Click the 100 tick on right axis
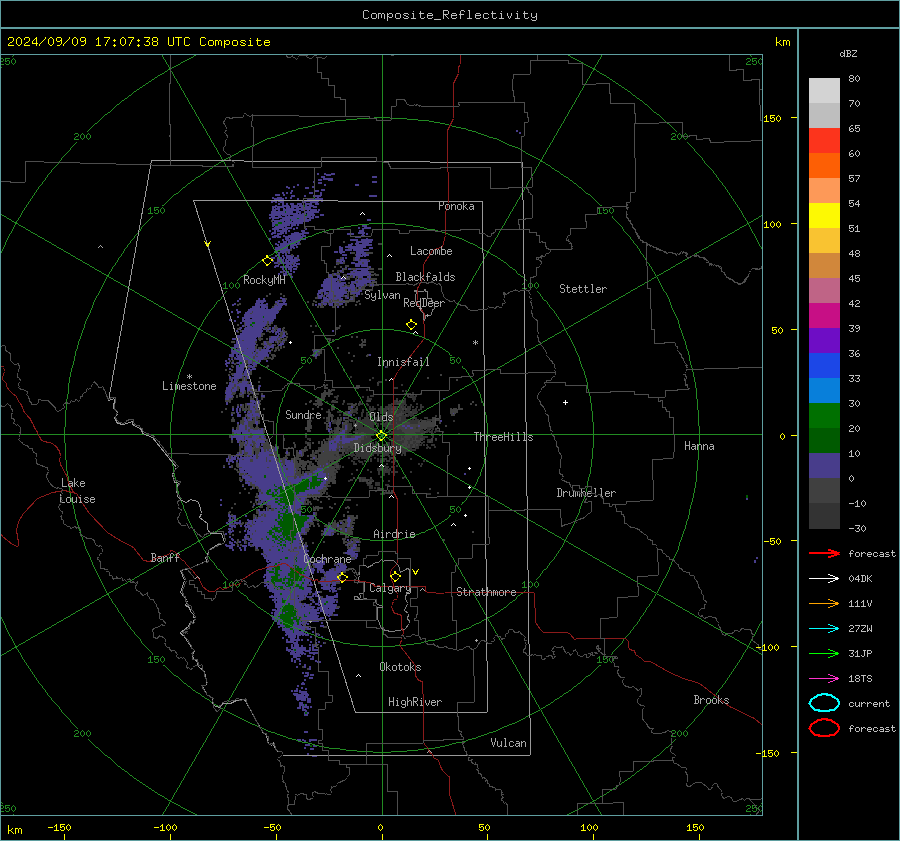The height and width of the screenshot is (841, 900). pos(772,224)
